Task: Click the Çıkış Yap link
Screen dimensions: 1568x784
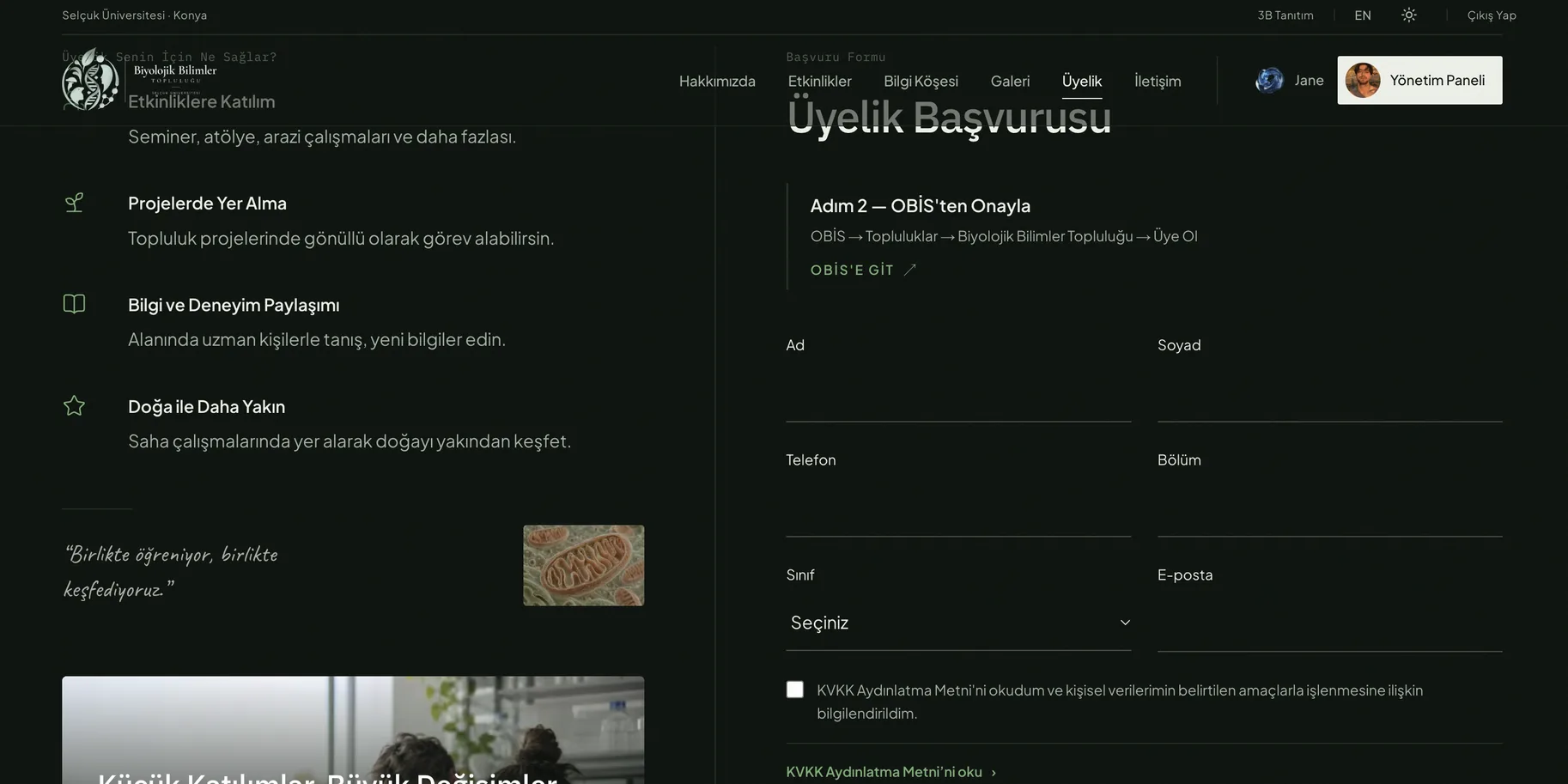Action: click(1492, 15)
